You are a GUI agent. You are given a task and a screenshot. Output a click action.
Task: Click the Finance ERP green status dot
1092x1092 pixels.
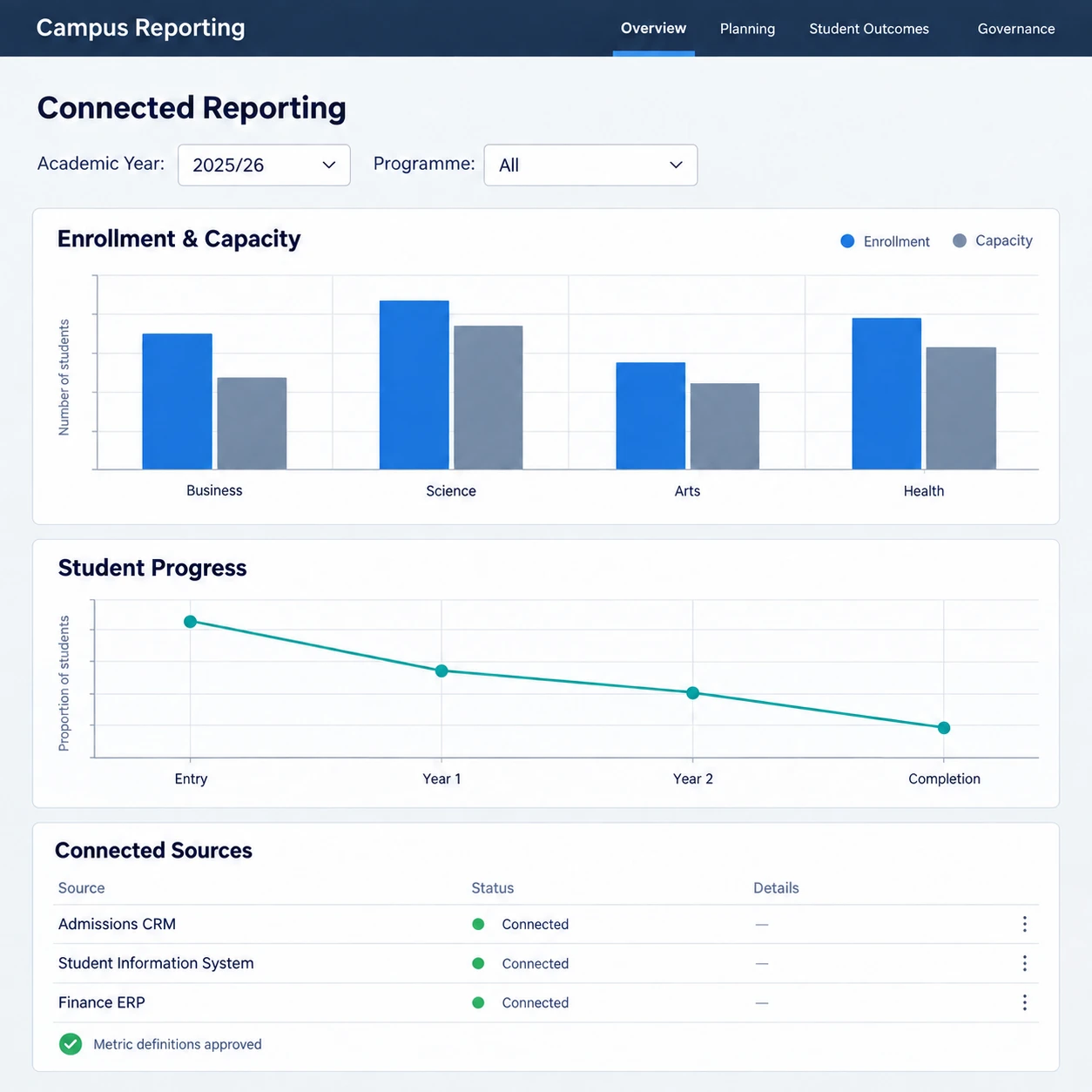478,1002
